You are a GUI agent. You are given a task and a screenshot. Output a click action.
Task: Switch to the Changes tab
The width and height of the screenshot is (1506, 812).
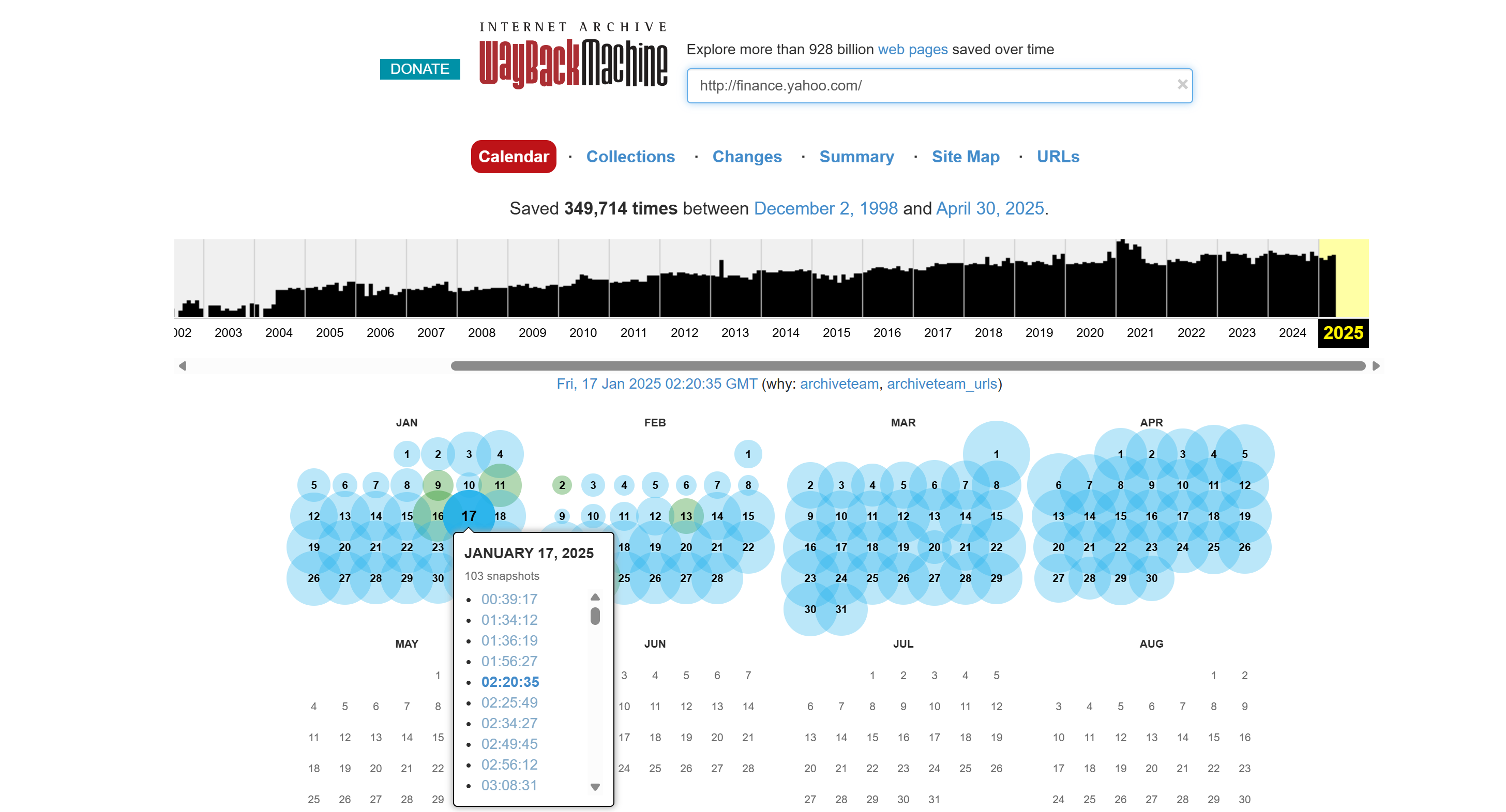747,157
